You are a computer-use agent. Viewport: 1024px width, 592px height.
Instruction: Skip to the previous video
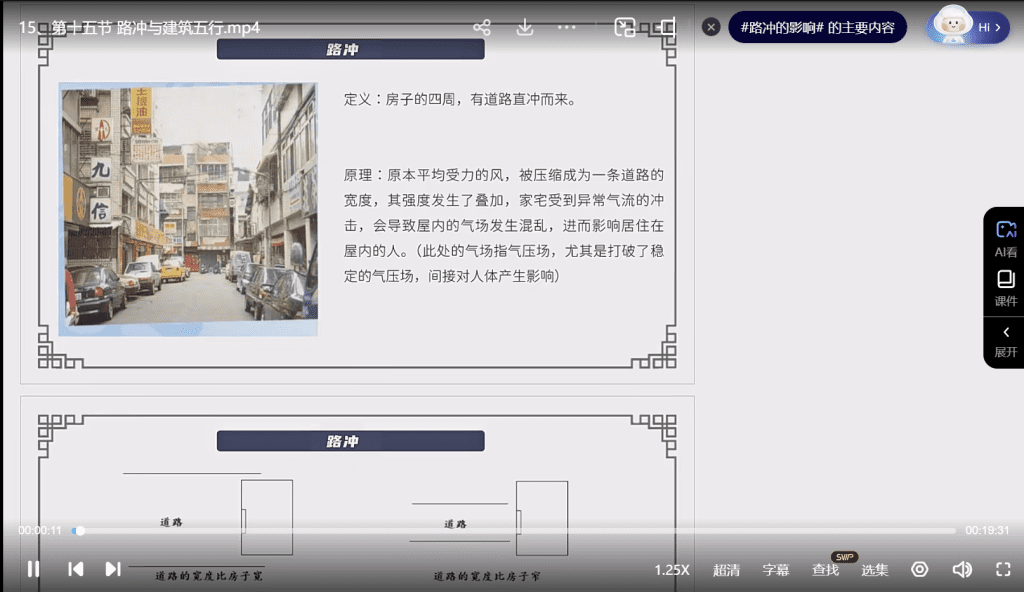pyautogui.click(x=76, y=569)
